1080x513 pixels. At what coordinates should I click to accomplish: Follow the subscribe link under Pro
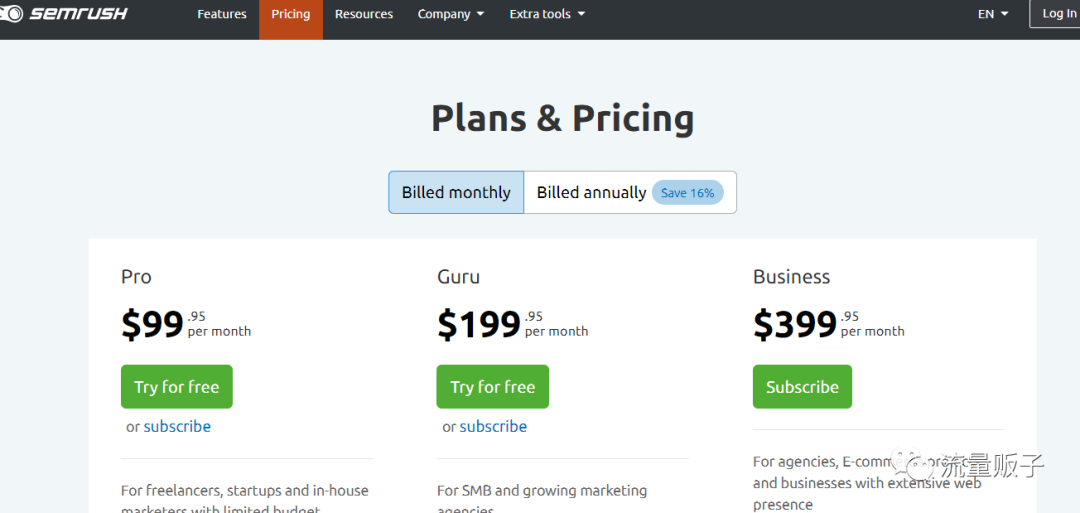pos(177,426)
